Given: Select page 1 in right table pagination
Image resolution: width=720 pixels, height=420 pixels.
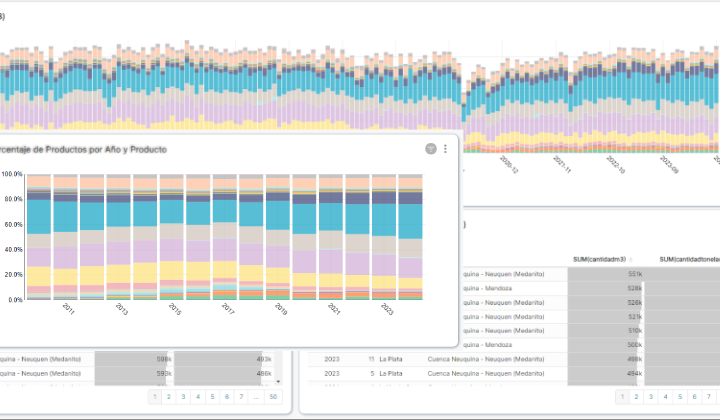Looking at the screenshot, I should (x=622, y=397).
